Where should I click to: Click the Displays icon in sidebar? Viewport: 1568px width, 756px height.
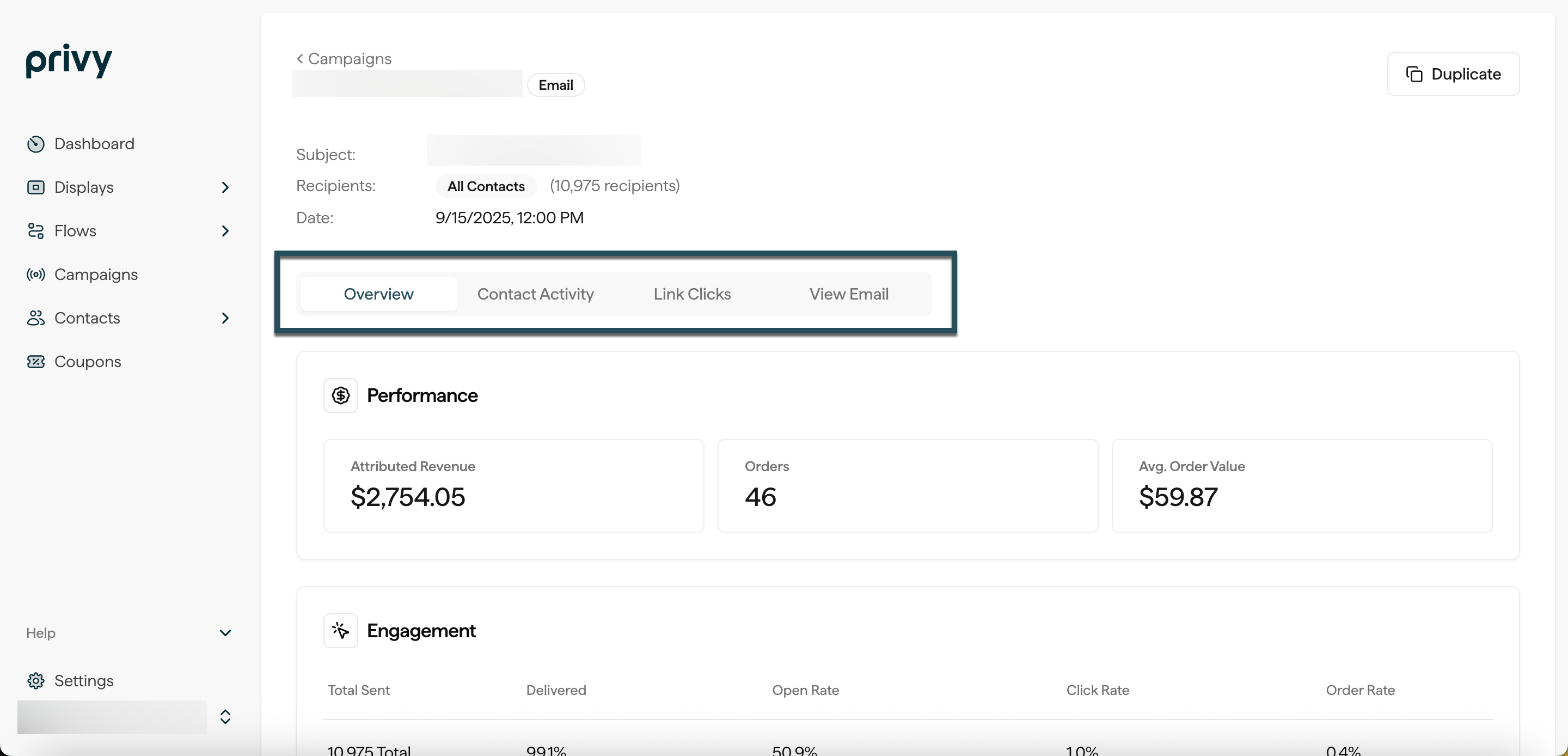coord(36,187)
